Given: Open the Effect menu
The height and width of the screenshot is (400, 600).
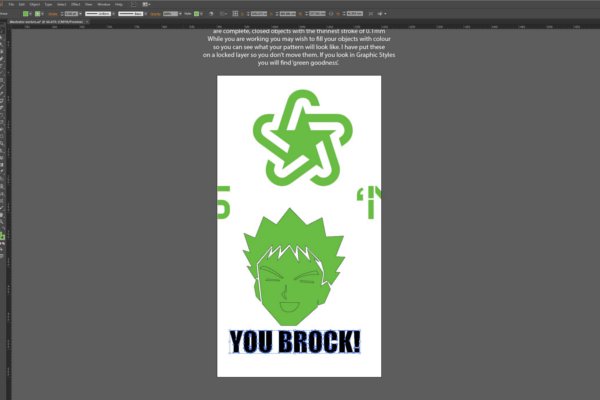Looking at the screenshot, I should (75, 5).
